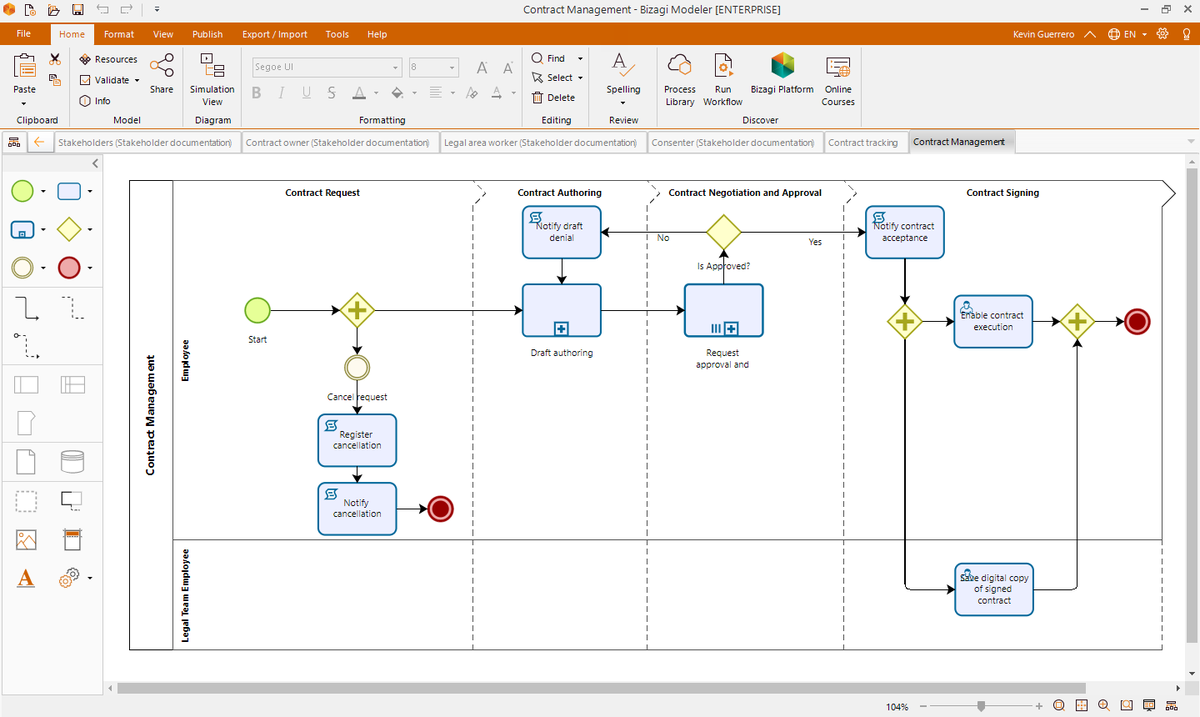This screenshot has width=1200, height=717.
Task: Expand the Validate dropdown arrow
Action: point(136,80)
